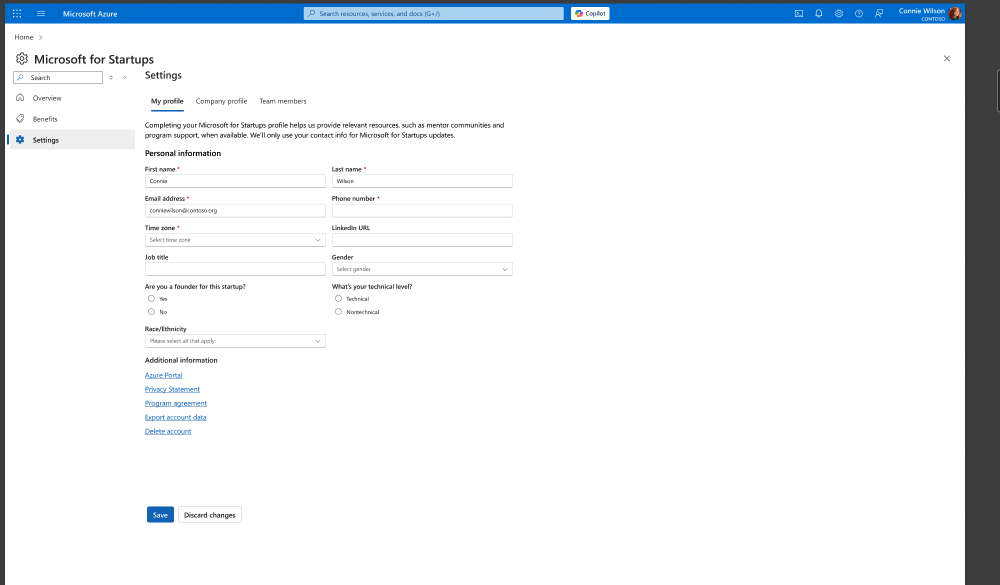Open Connie Wilson account avatar
Image resolution: width=1000 pixels, height=585 pixels.
(x=955, y=13)
